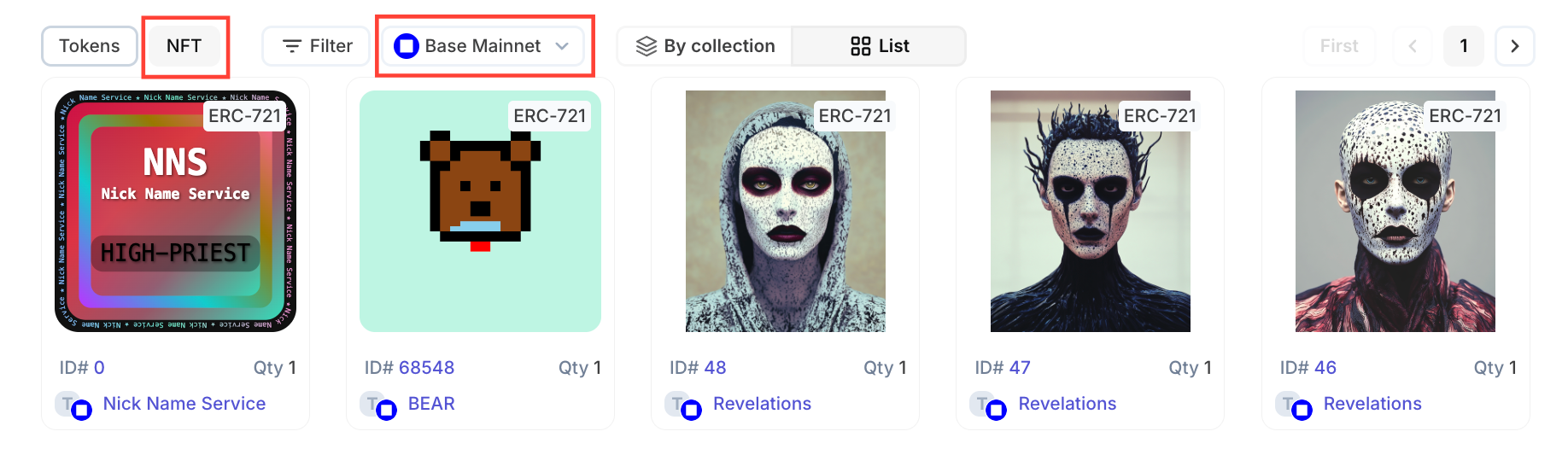1568x449 pixels.
Task: Go to the First page
Action: pos(1338,46)
